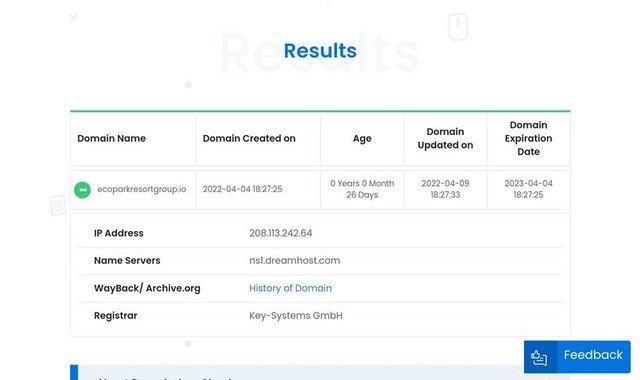Click the WayBack/ Archive.org row label
This screenshot has width=640, height=380.
[147, 288]
